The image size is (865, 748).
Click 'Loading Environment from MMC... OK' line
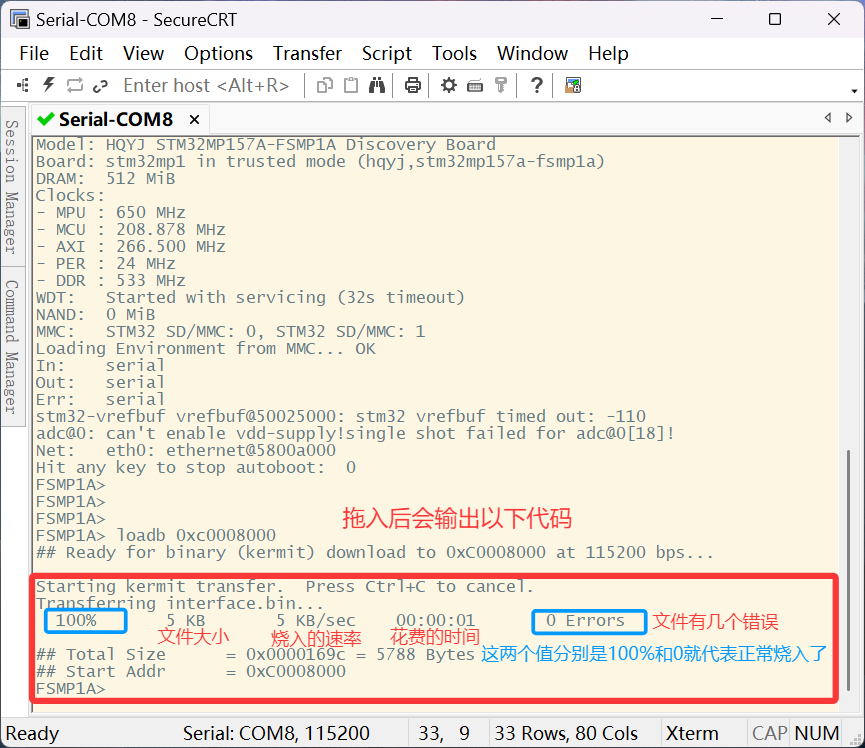[x=206, y=348]
